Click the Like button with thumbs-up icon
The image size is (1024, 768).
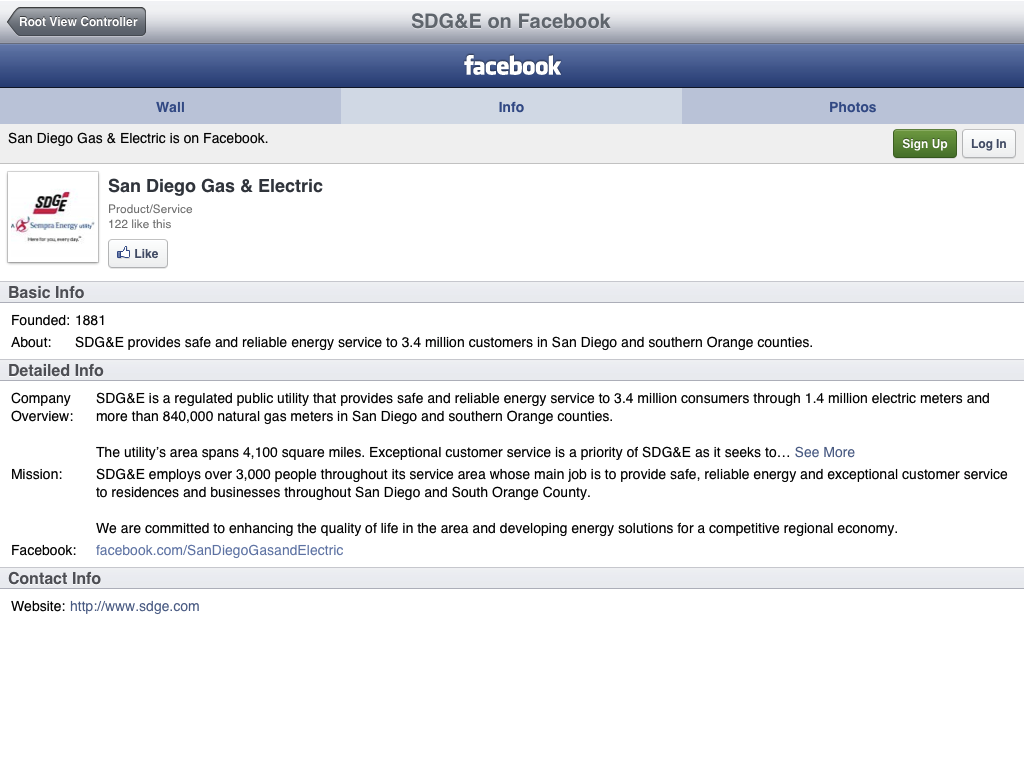138,253
